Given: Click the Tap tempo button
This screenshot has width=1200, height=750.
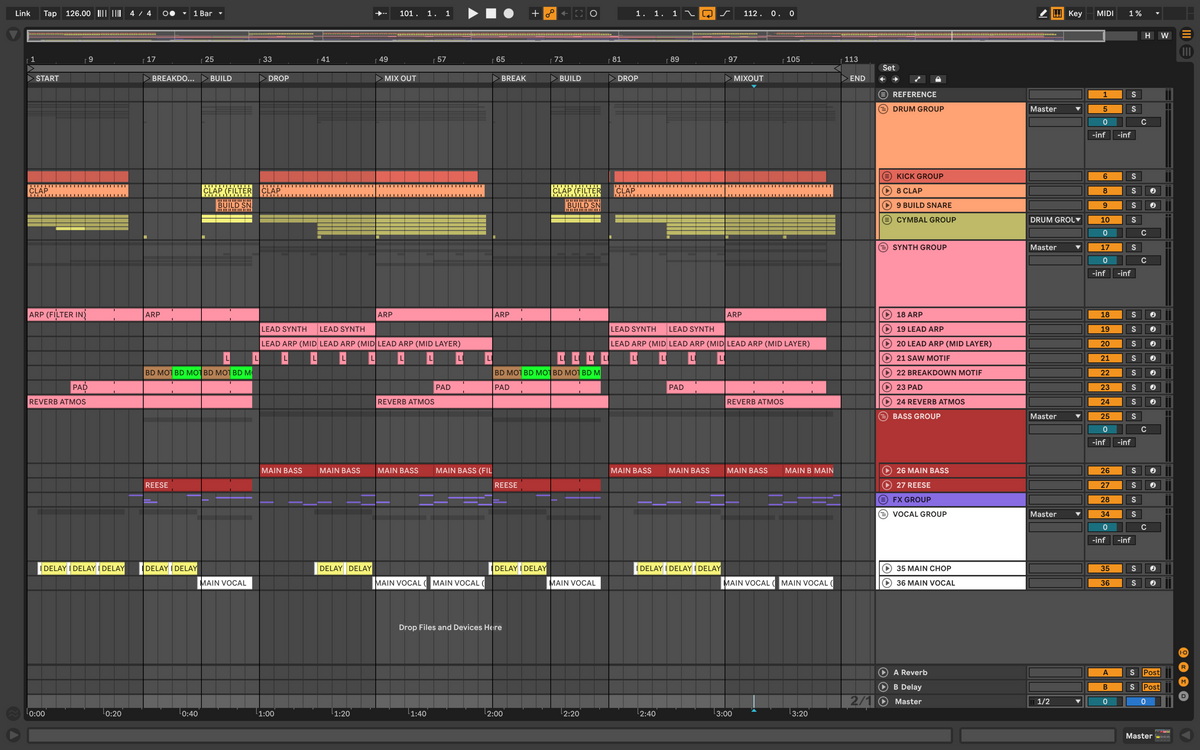Looking at the screenshot, I should tap(49, 14).
